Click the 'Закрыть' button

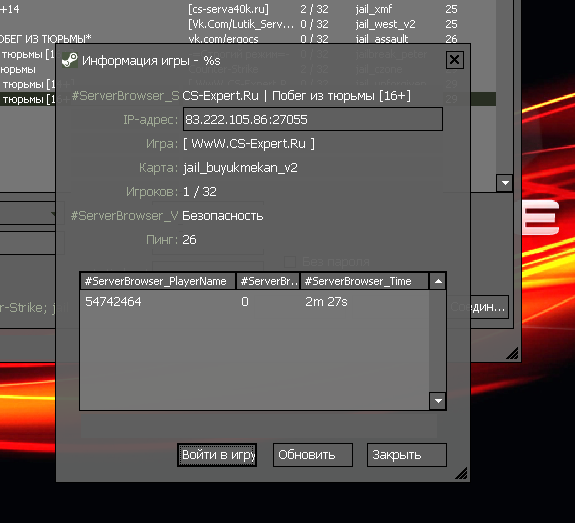point(407,455)
